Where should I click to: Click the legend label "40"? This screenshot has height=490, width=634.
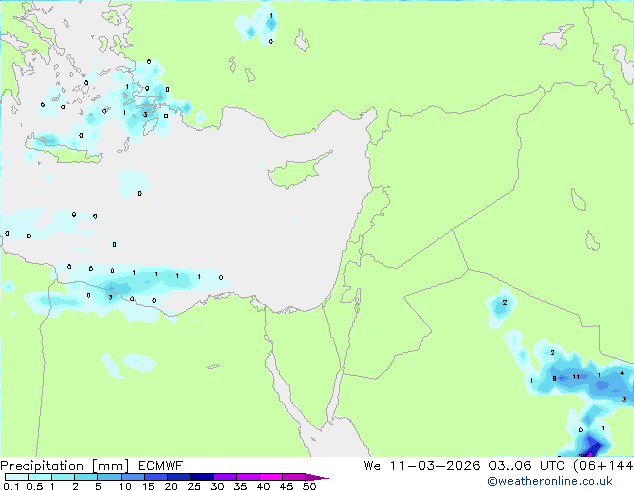264,486
